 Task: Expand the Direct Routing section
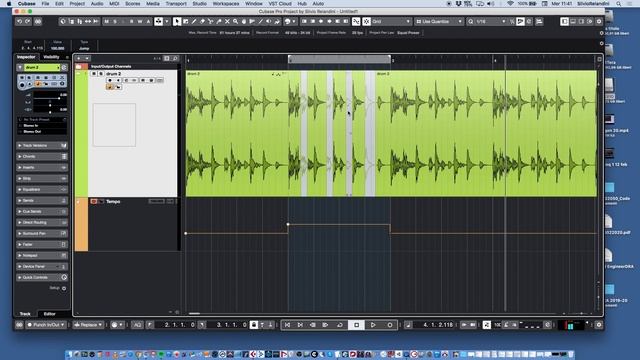coord(42,222)
